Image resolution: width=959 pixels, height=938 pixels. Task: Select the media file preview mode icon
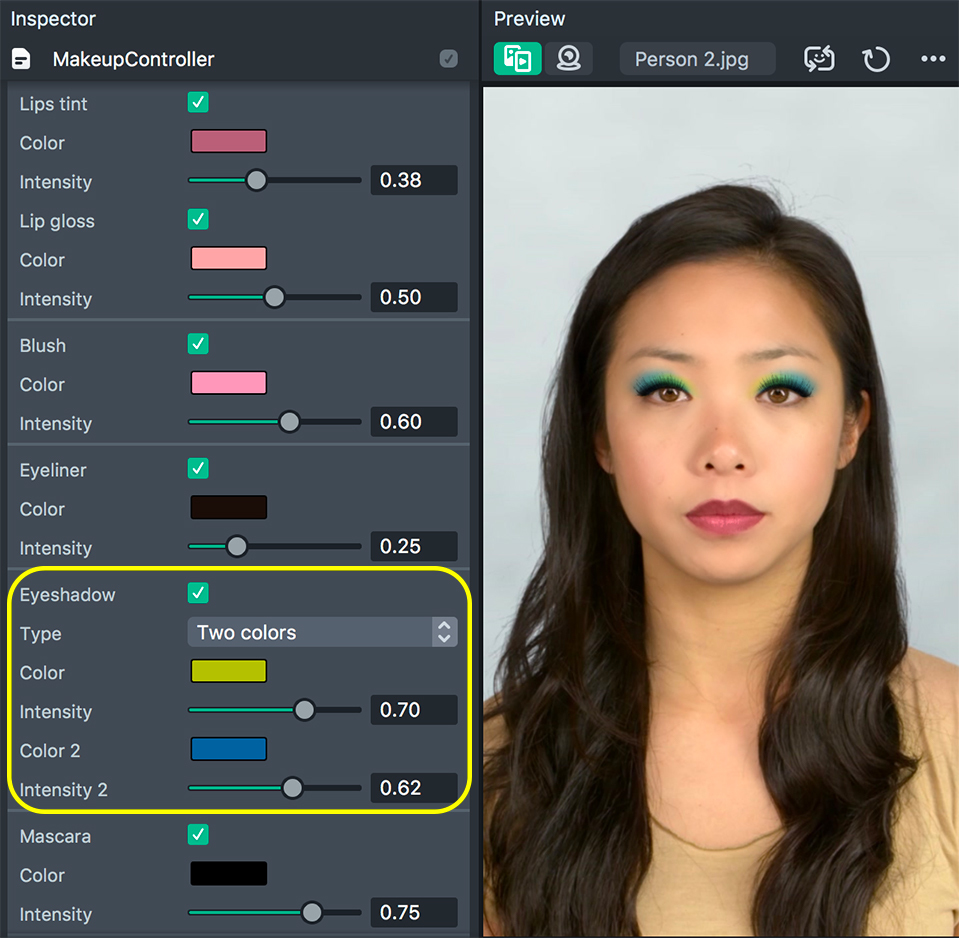(517, 59)
